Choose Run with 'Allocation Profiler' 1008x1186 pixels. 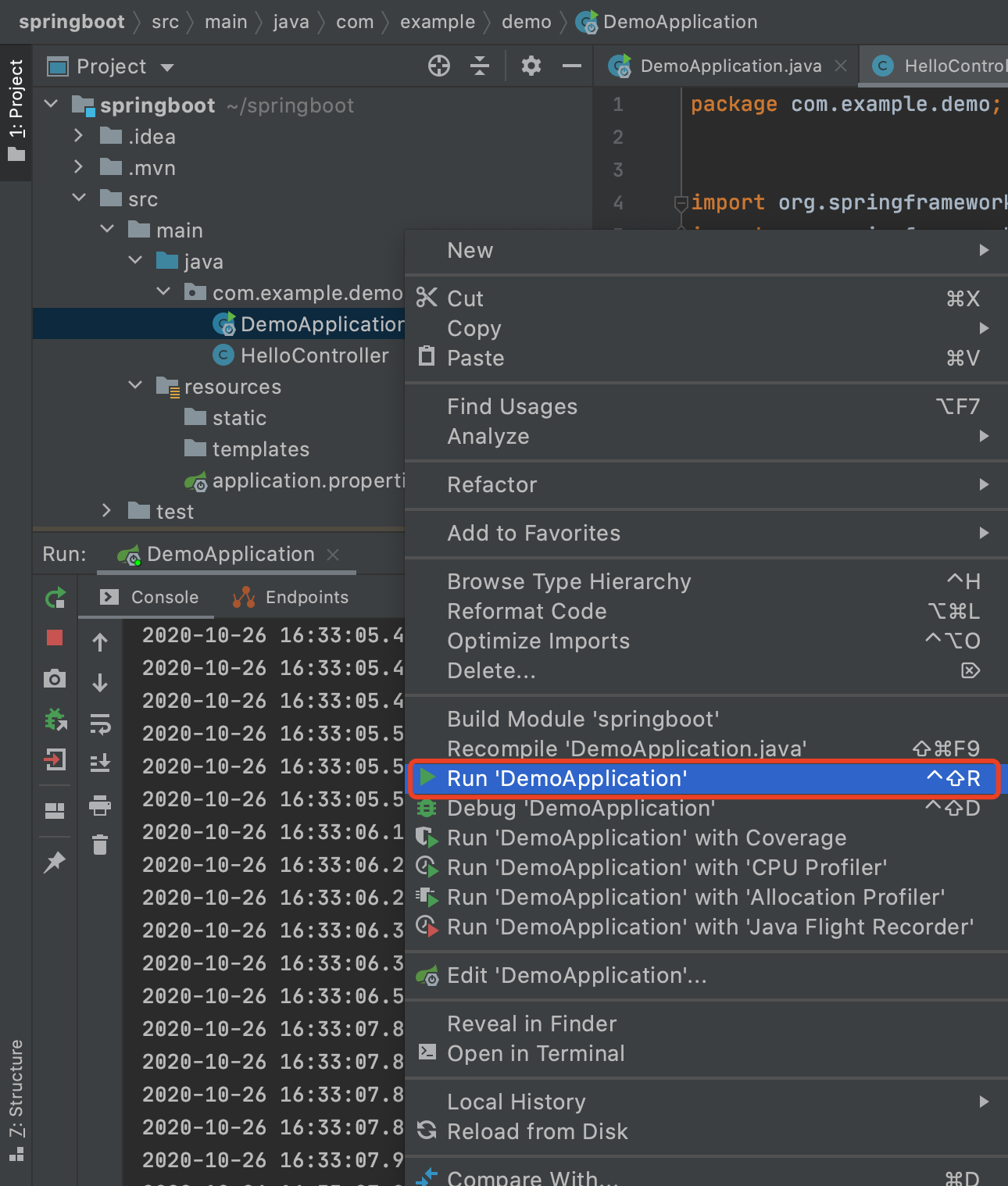tap(705, 897)
